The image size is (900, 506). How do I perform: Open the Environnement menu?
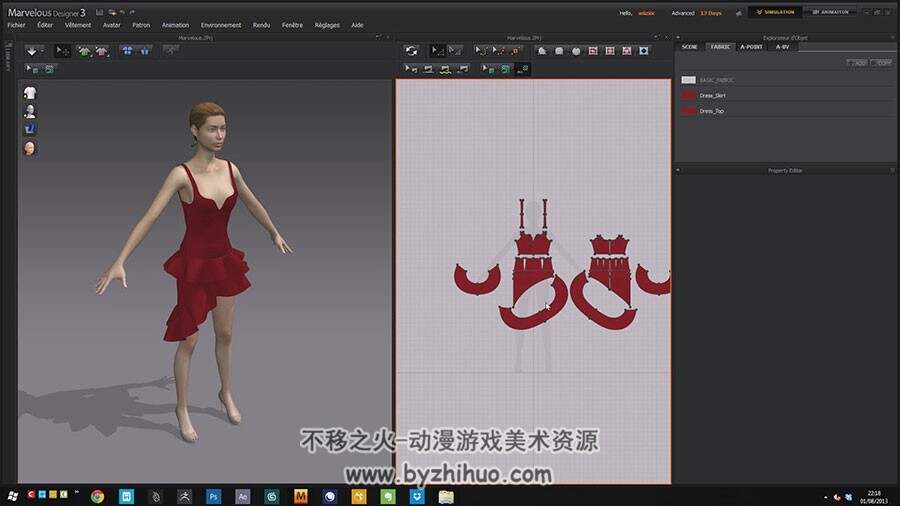(x=221, y=25)
